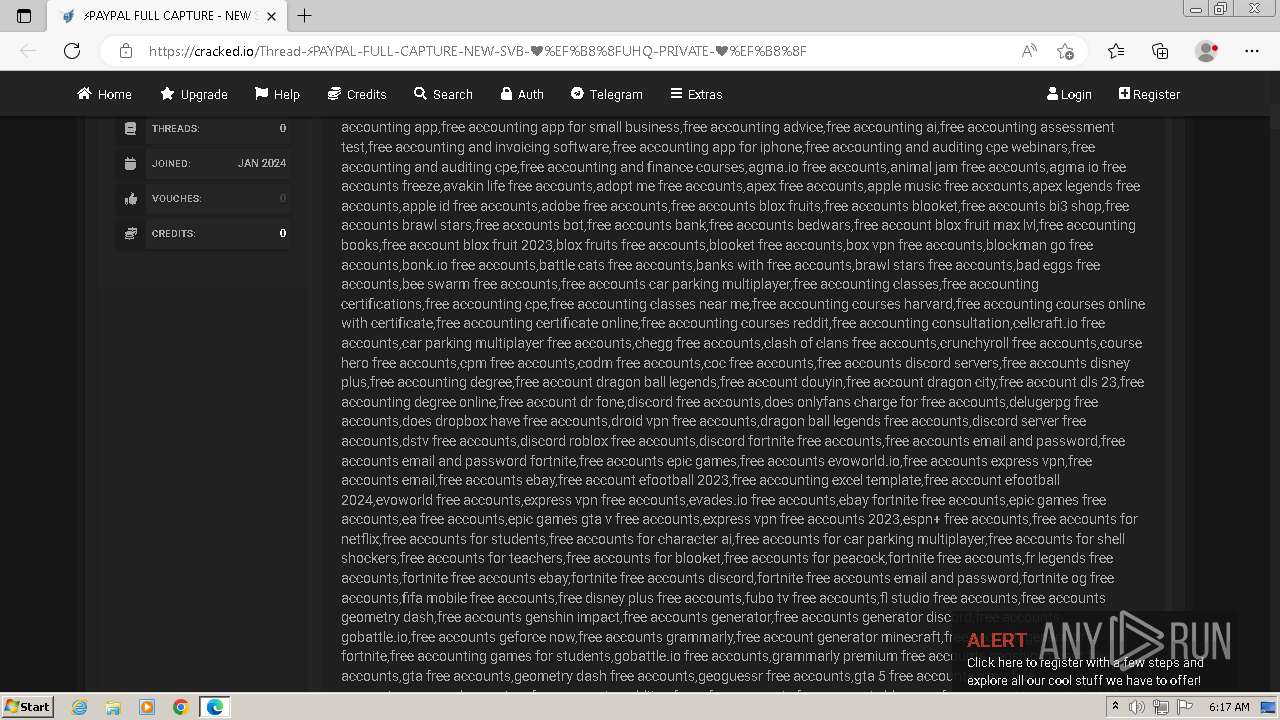Open the Credits menu item

click(x=357, y=94)
